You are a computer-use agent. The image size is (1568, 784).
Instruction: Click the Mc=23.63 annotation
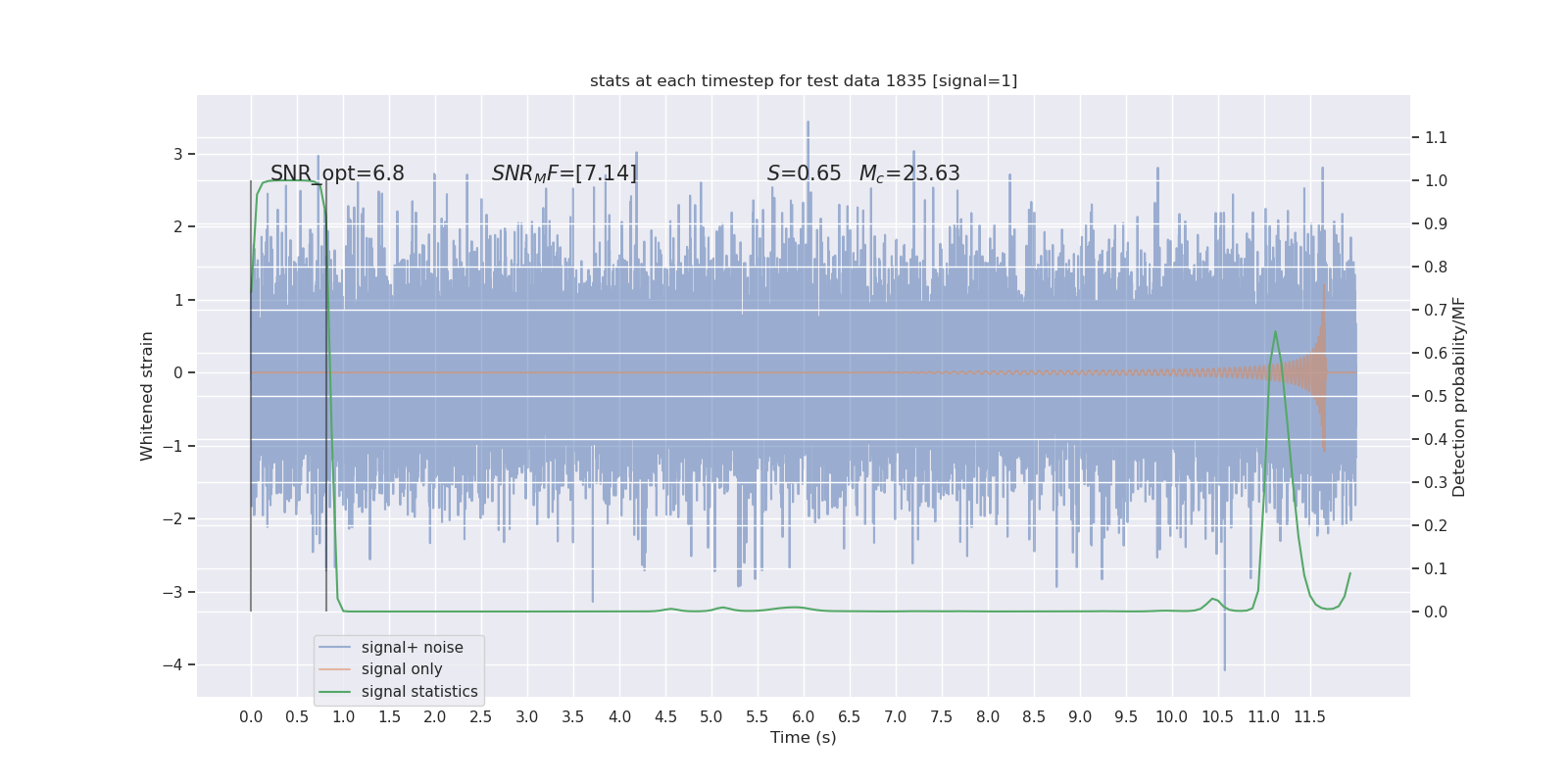[909, 173]
